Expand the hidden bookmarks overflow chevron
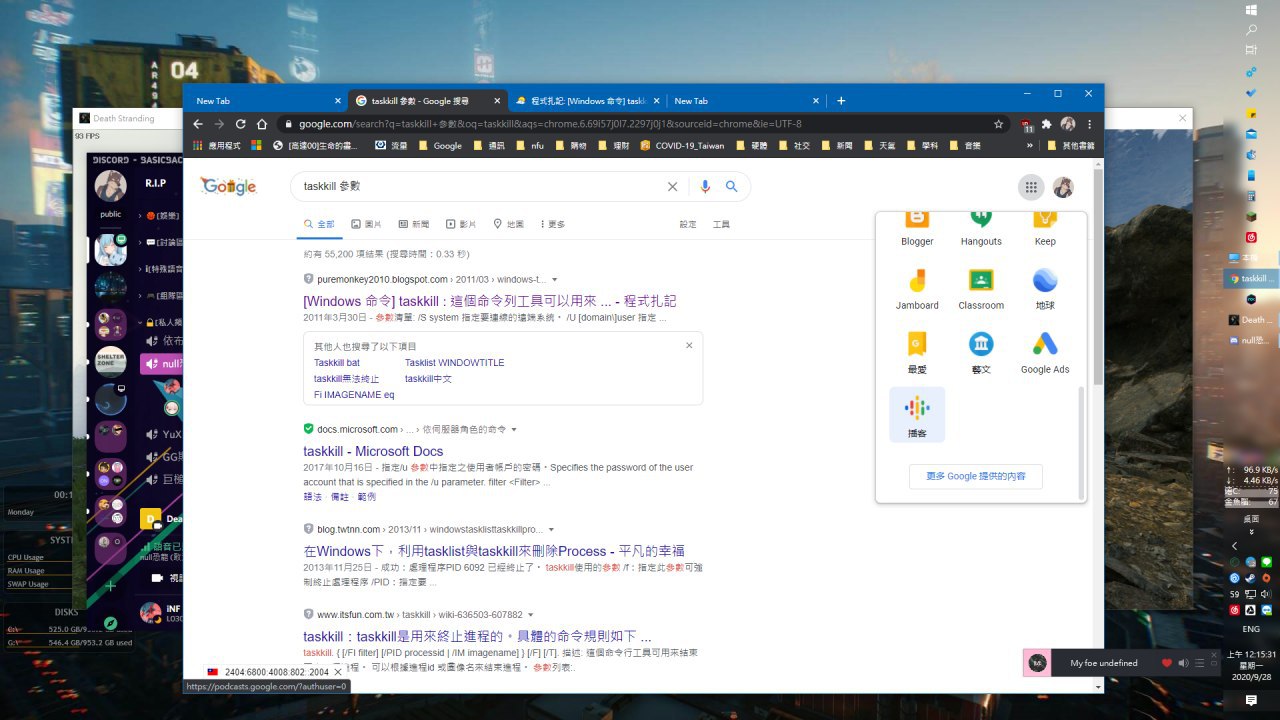Image resolution: width=1280 pixels, height=720 pixels. click(1029, 146)
